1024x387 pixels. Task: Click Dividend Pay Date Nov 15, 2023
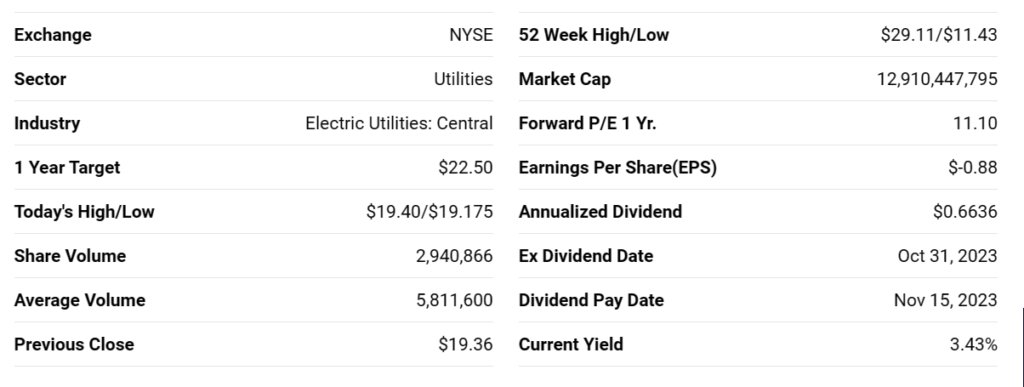[x=946, y=300]
